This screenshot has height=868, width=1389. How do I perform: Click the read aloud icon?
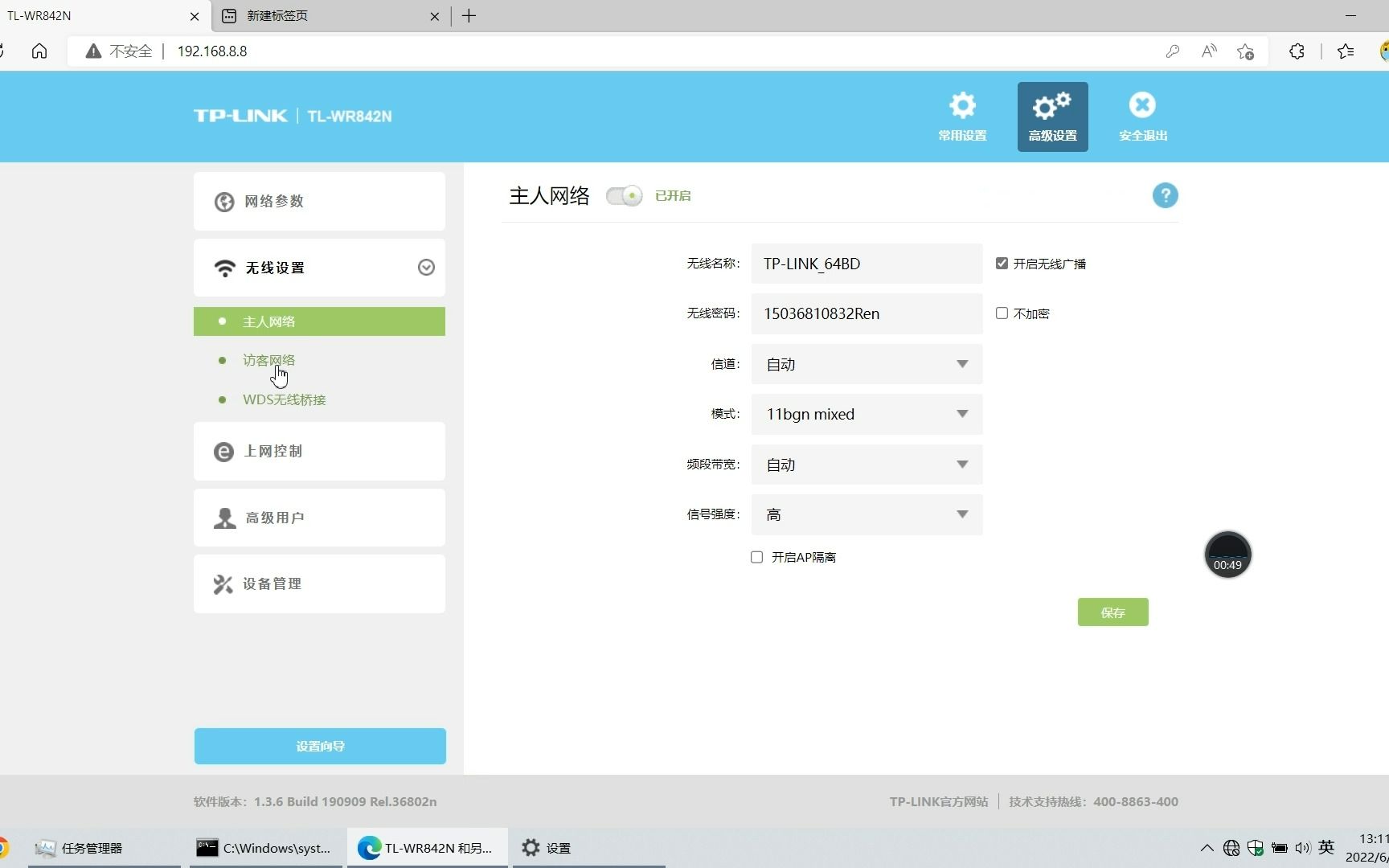coord(1209,51)
